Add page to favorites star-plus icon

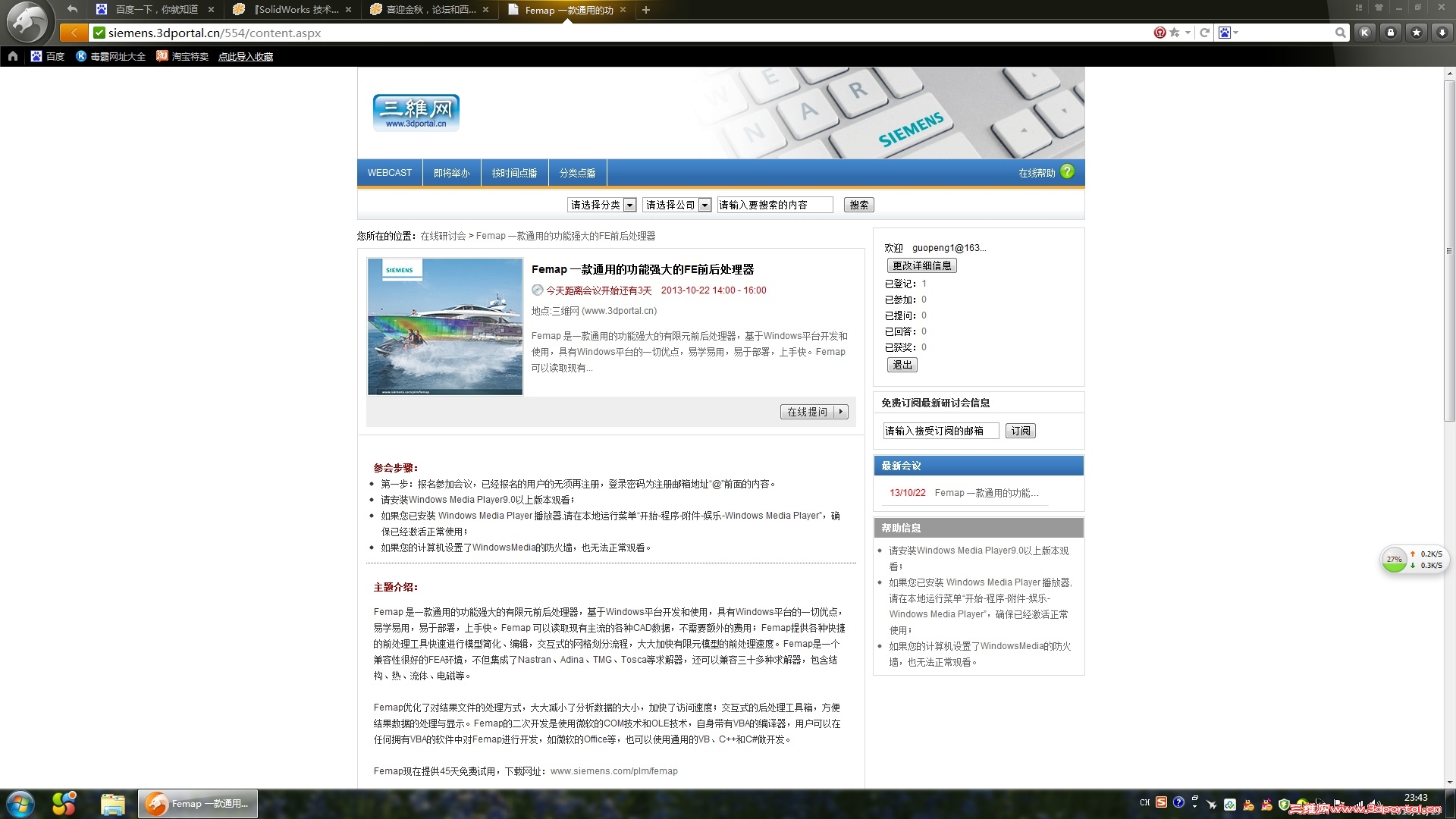point(1175,33)
